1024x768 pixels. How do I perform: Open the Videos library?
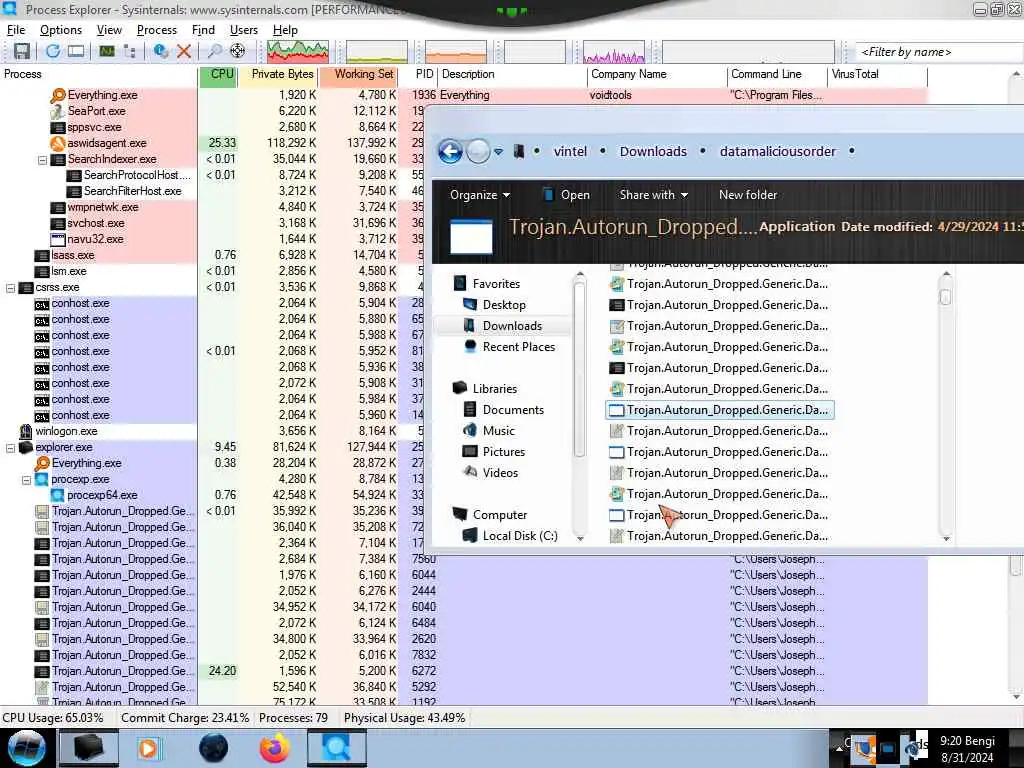tap(500, 472)
